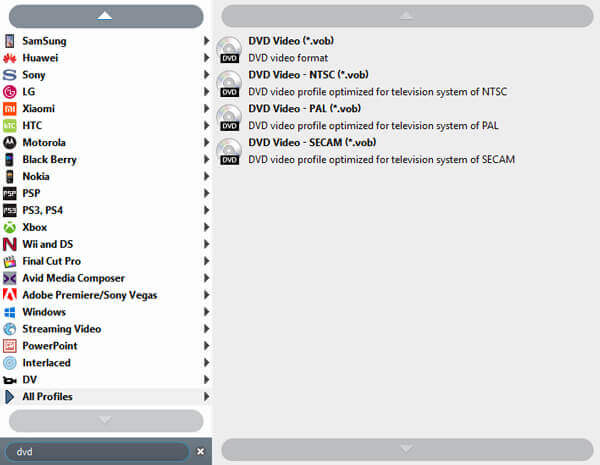Click the Avid Media Composer icon
The height and width of the screenshot is (465, 600).
pyautogui.click(x=10, y=278)
